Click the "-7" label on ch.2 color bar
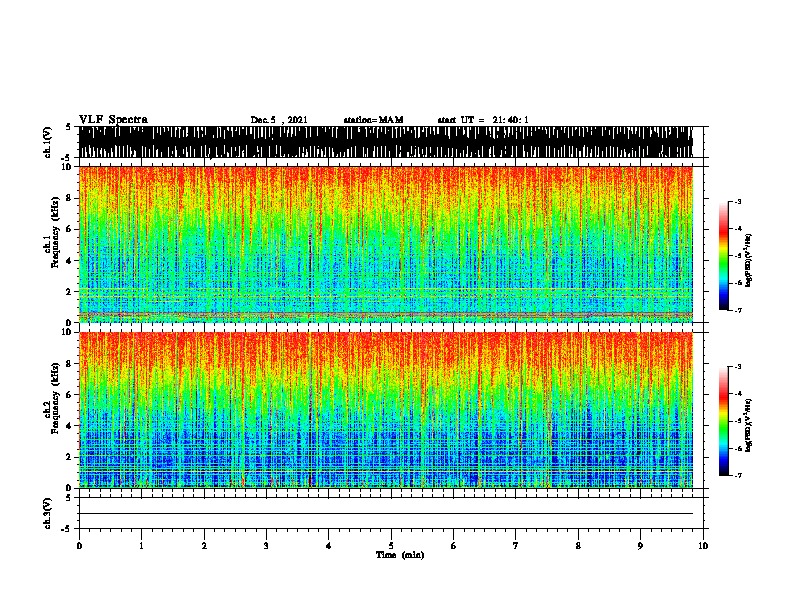 pyautogui.click(x=738, y=476)
